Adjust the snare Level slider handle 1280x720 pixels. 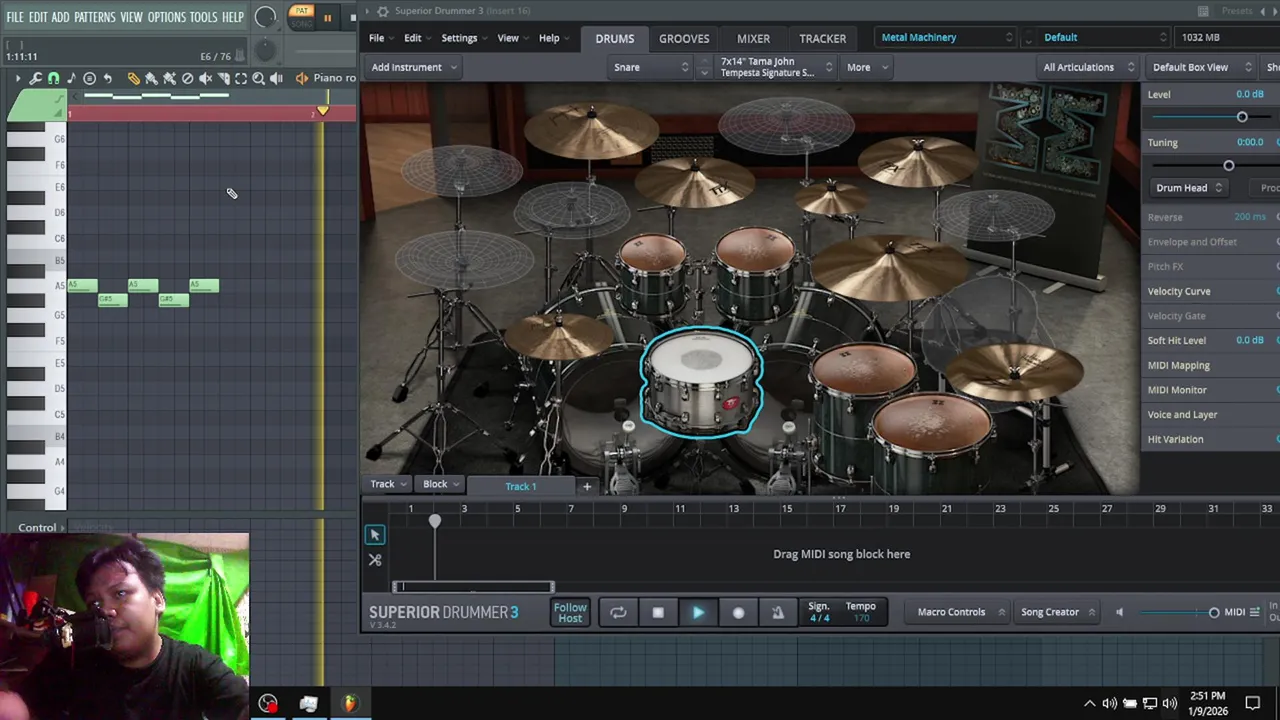(1242, 117)
